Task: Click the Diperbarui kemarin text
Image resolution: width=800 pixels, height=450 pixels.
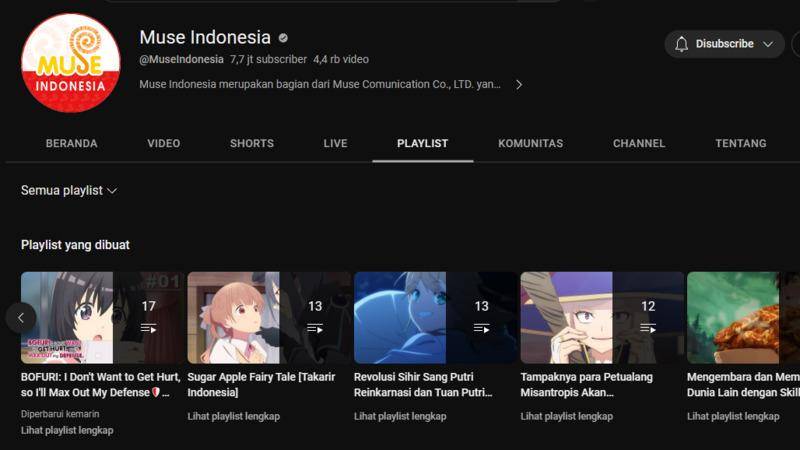Action: point(60,414)
